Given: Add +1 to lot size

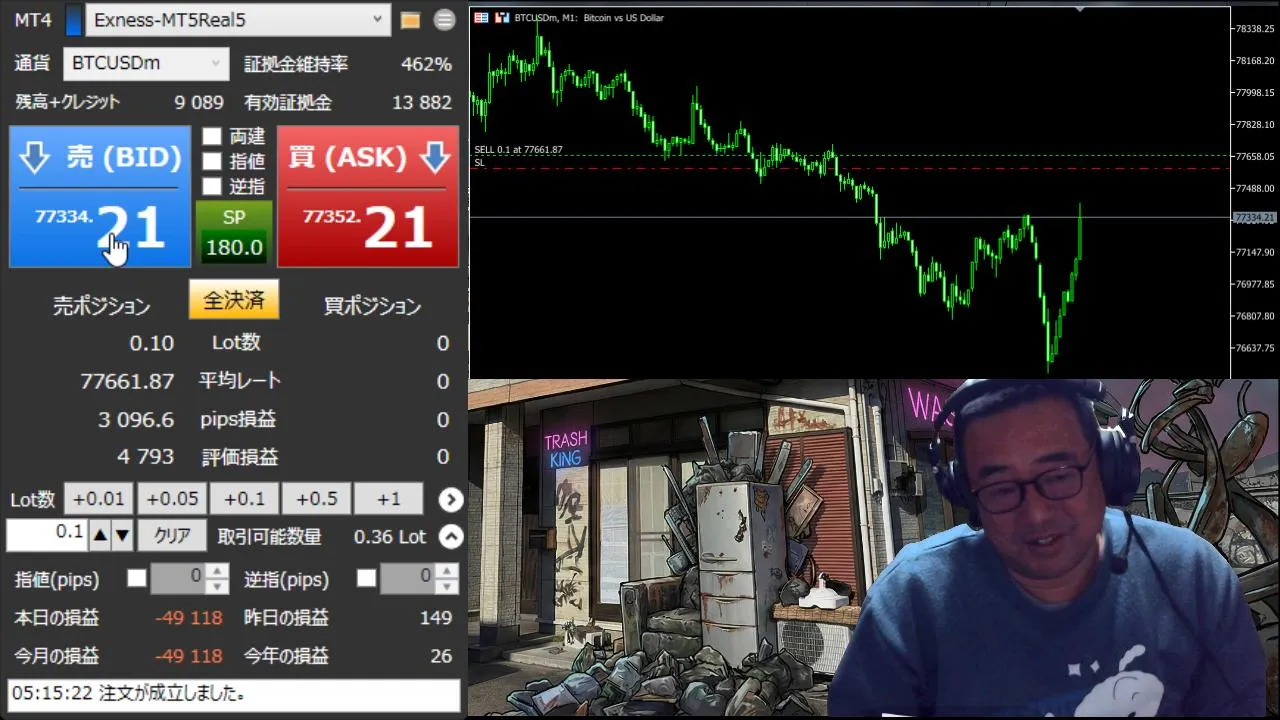Looking at the screenshot, I should (389, 499).
